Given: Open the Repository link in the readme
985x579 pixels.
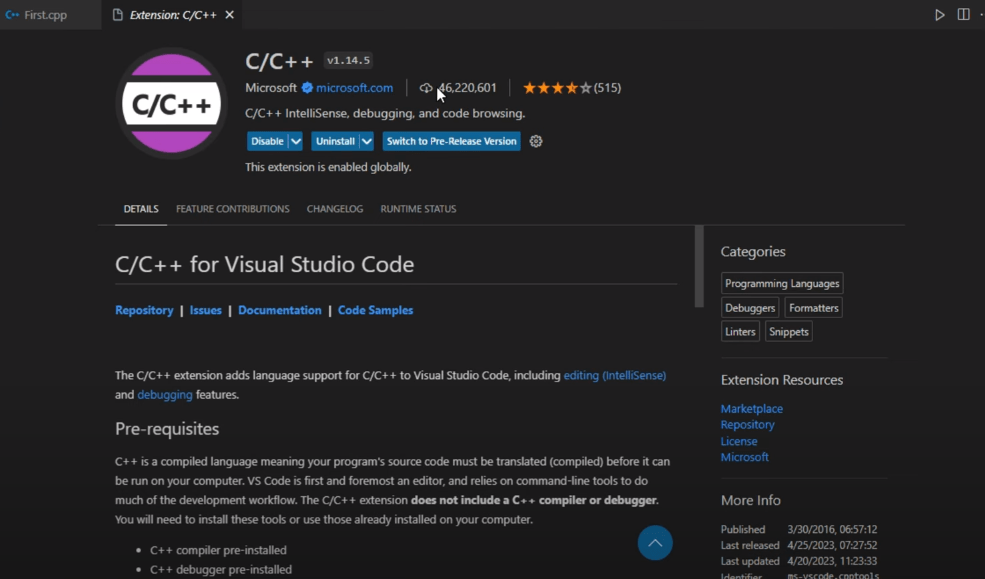Looking at the screenshot, I should tap(144, 310).
